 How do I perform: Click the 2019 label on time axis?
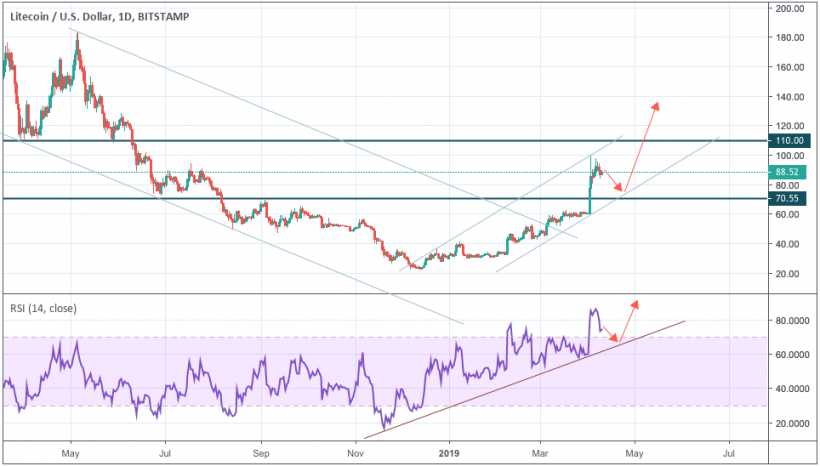(449, 453)
